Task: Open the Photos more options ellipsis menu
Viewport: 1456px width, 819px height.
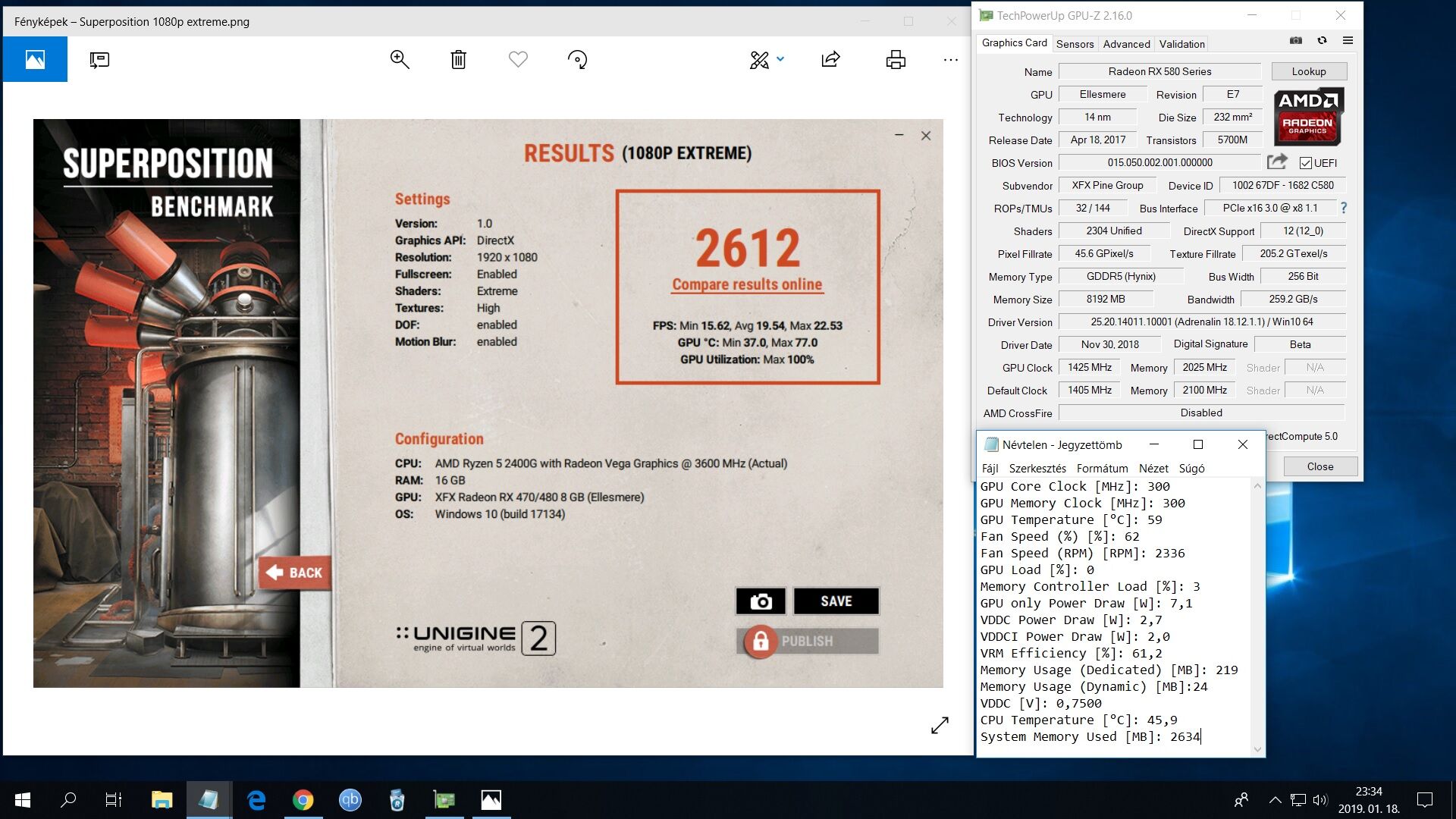Action: click(x=950, y=59)
